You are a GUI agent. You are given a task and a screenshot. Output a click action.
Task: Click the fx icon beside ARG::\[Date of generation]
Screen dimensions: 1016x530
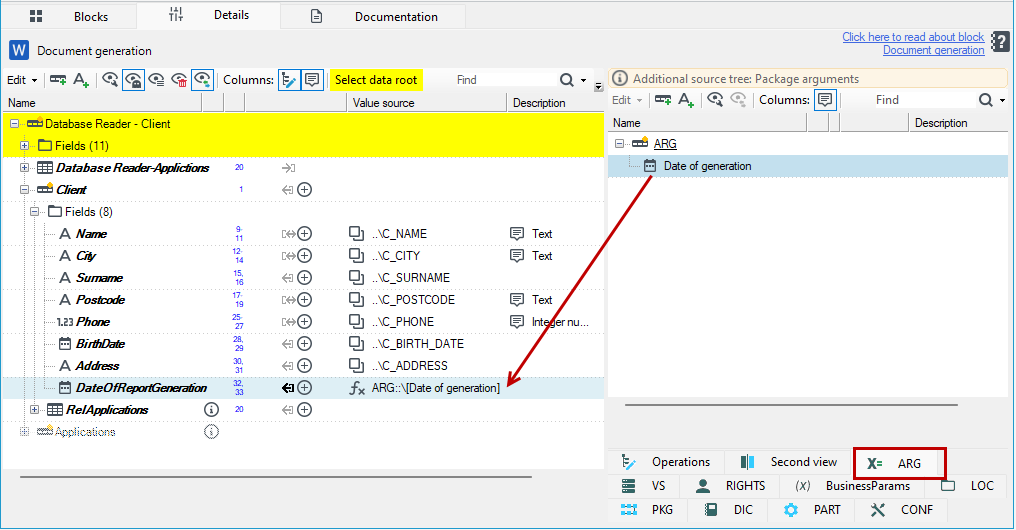[357, 388]
